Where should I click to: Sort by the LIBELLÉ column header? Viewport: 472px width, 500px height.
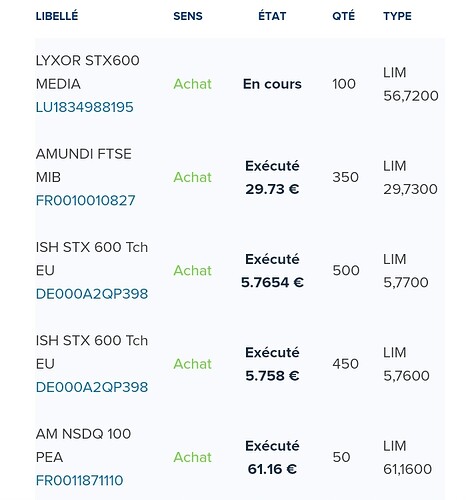click(x=57, y=16)
